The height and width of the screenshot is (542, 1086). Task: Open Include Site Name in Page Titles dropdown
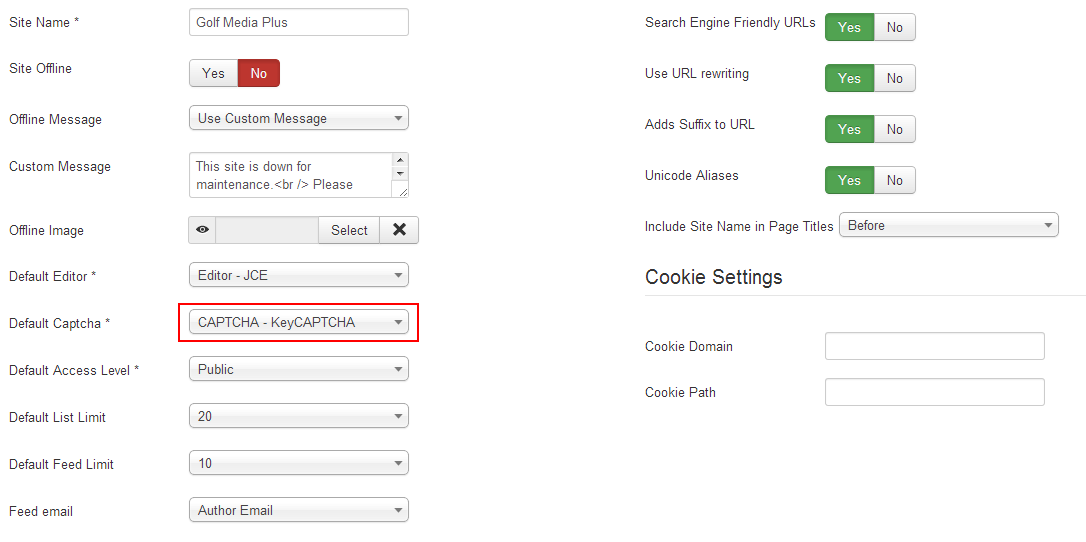point(949,225)
